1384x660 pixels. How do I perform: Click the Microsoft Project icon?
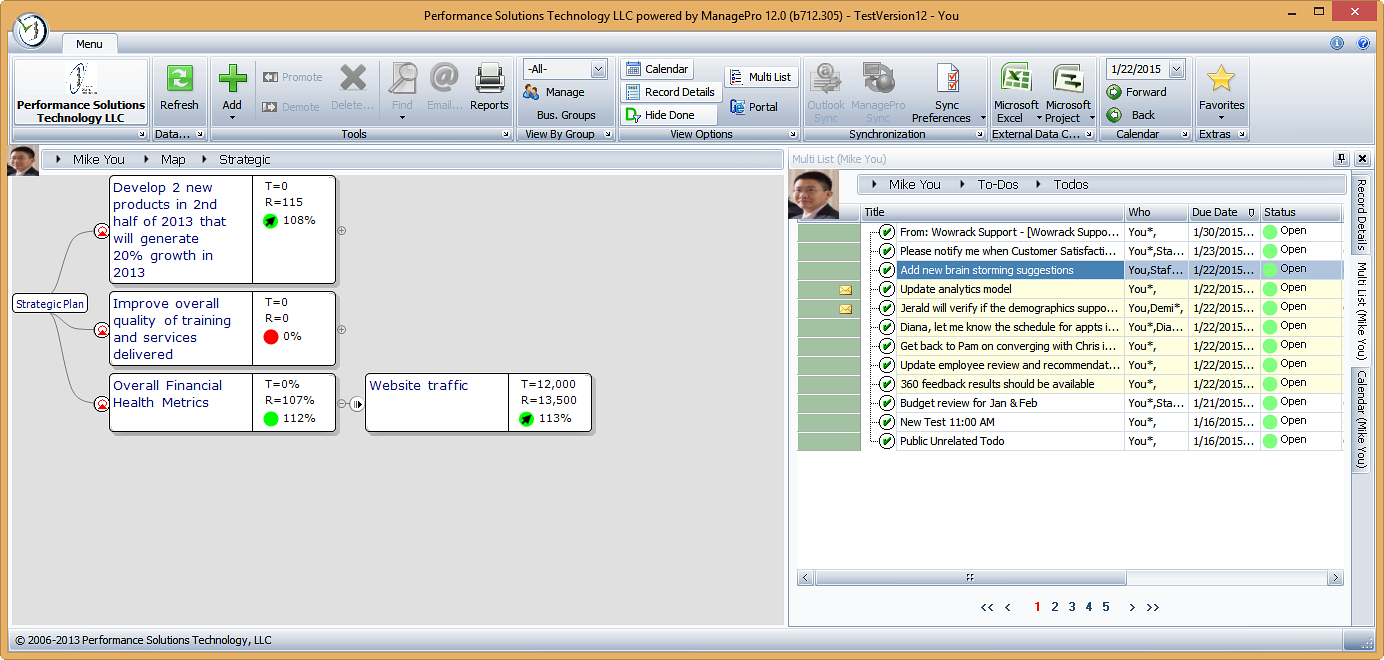[1068, 79]
